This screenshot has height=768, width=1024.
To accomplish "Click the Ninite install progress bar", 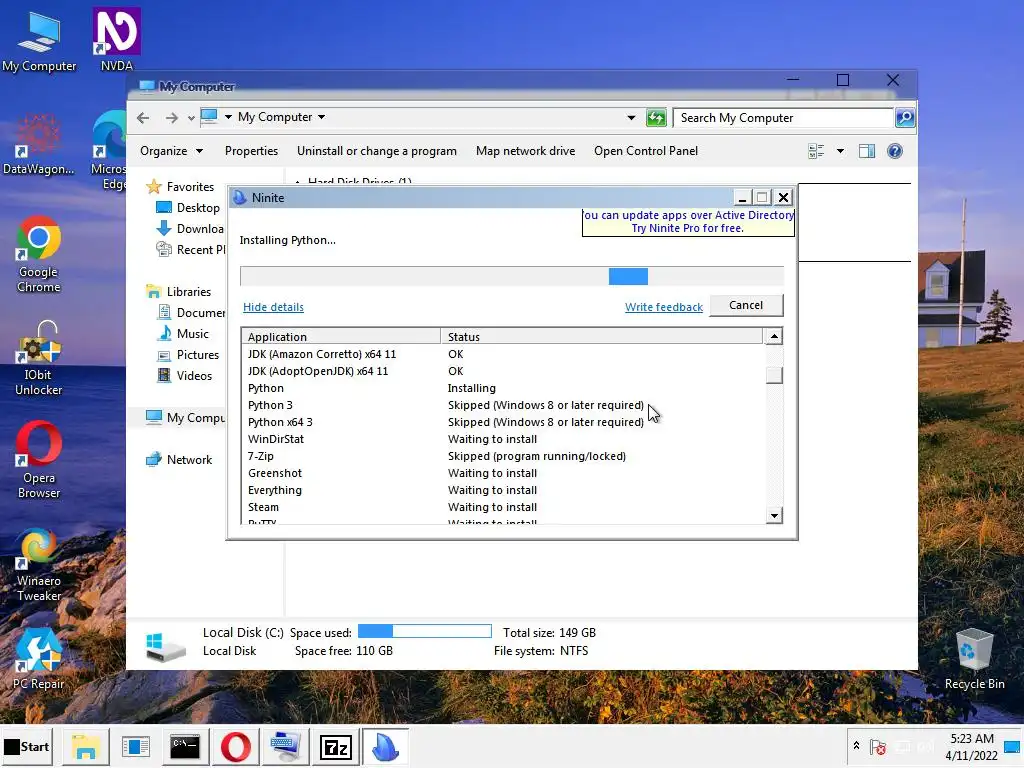I will (x=512, y=276).
